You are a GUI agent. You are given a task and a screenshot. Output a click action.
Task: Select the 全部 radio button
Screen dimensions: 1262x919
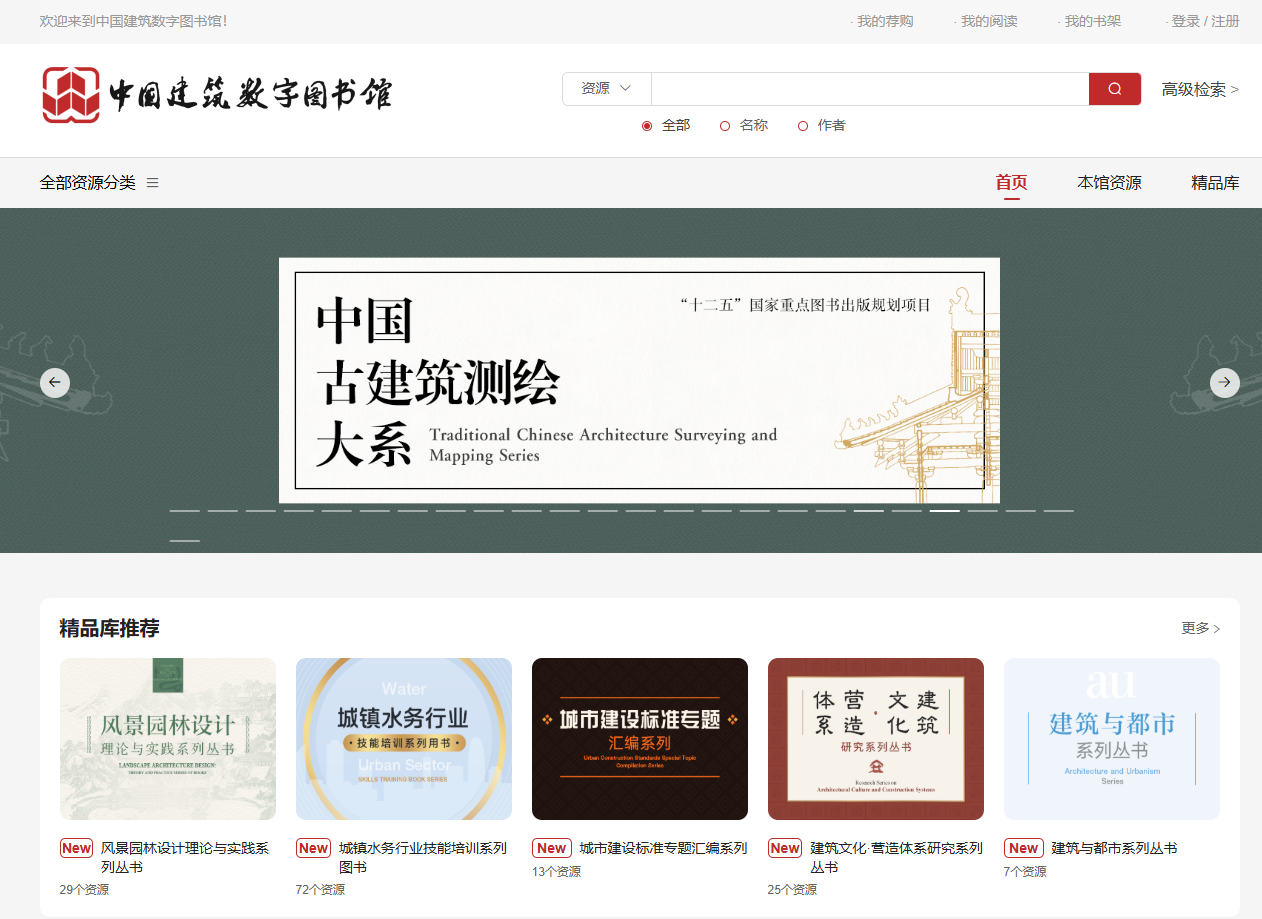pyautogui.click(x=647, y=126)
